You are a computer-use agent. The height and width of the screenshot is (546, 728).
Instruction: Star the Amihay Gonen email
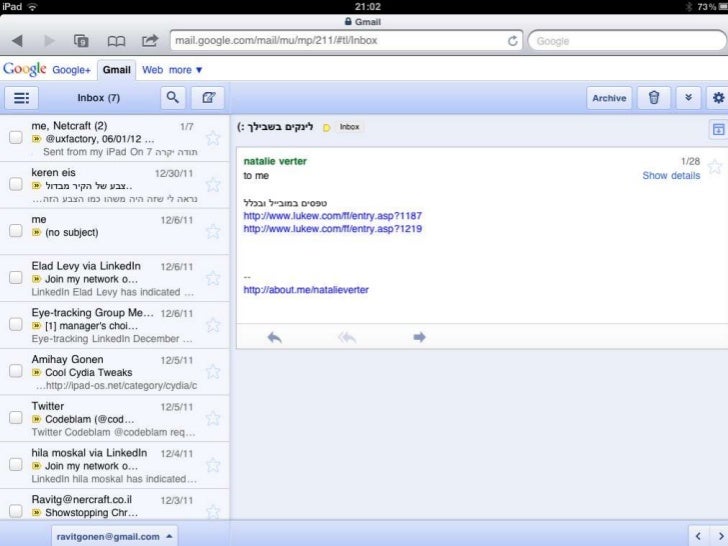(x=213, y=371)
